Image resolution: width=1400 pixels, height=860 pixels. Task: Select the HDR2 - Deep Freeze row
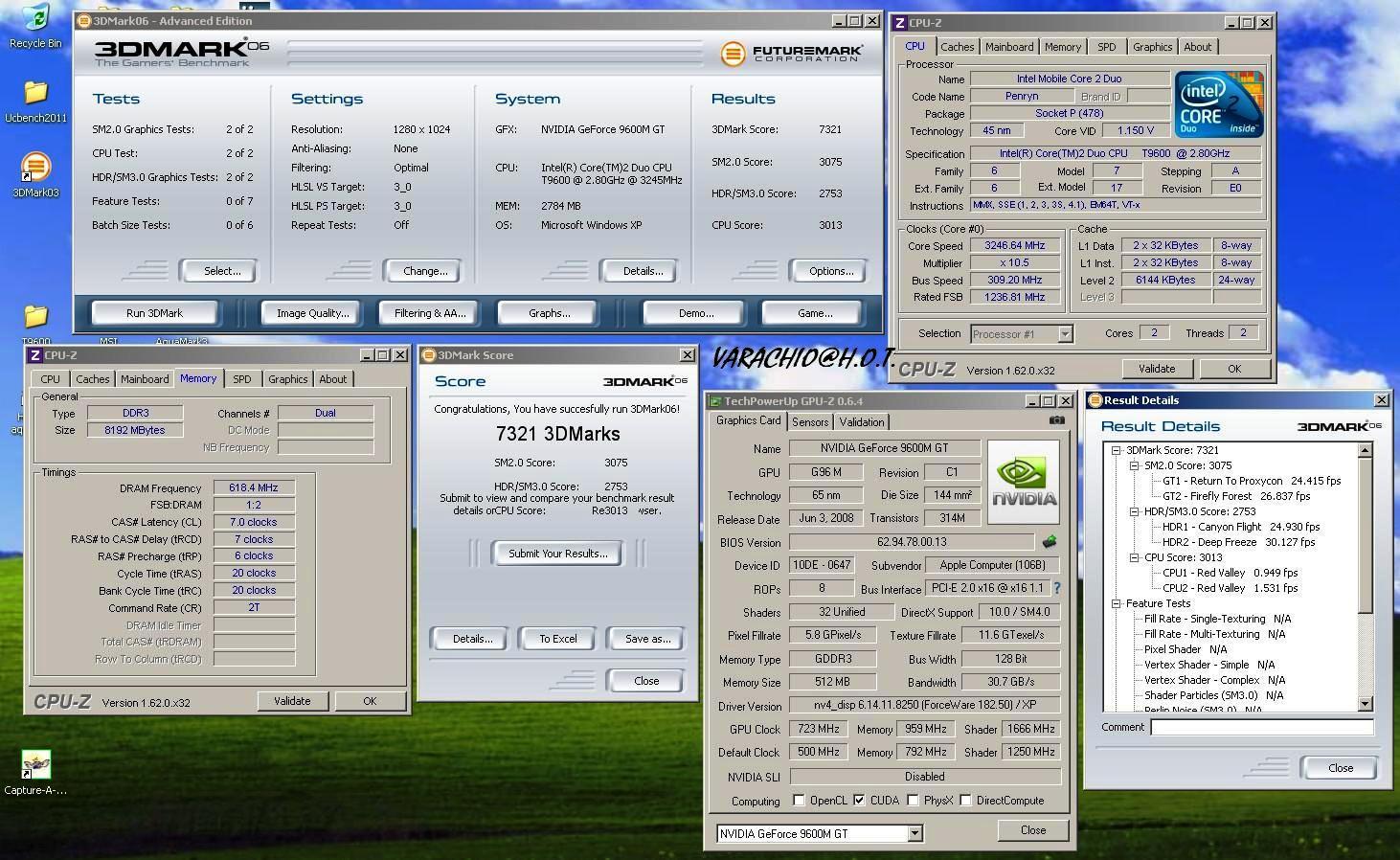point(1238,542)
